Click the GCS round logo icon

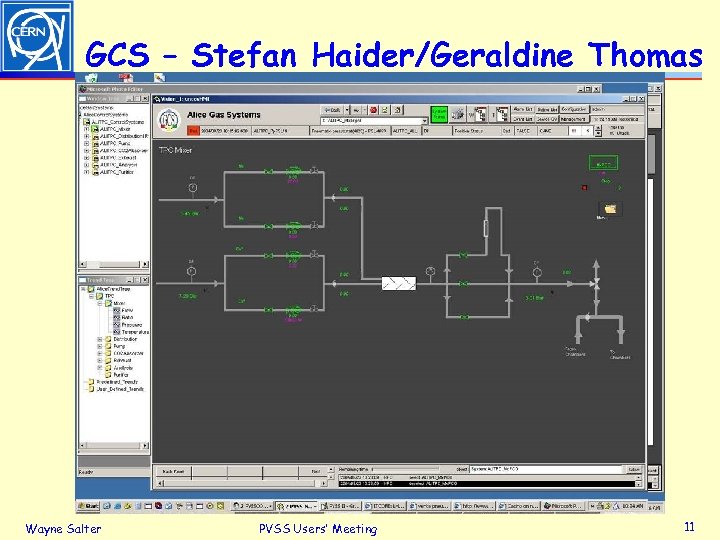pyautogui.click(x=169, y=120)
